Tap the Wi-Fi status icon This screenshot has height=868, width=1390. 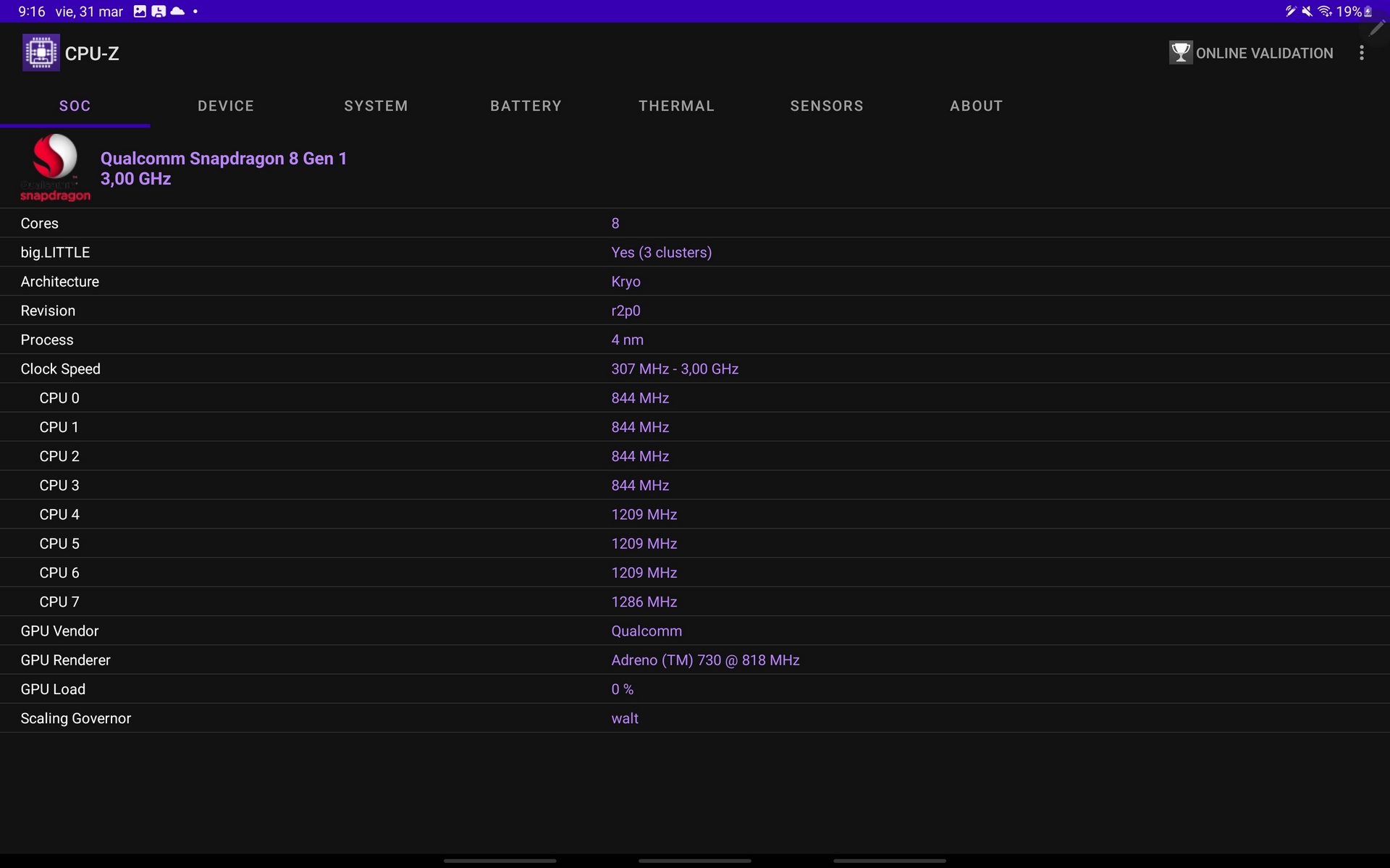click(1325, 12)
